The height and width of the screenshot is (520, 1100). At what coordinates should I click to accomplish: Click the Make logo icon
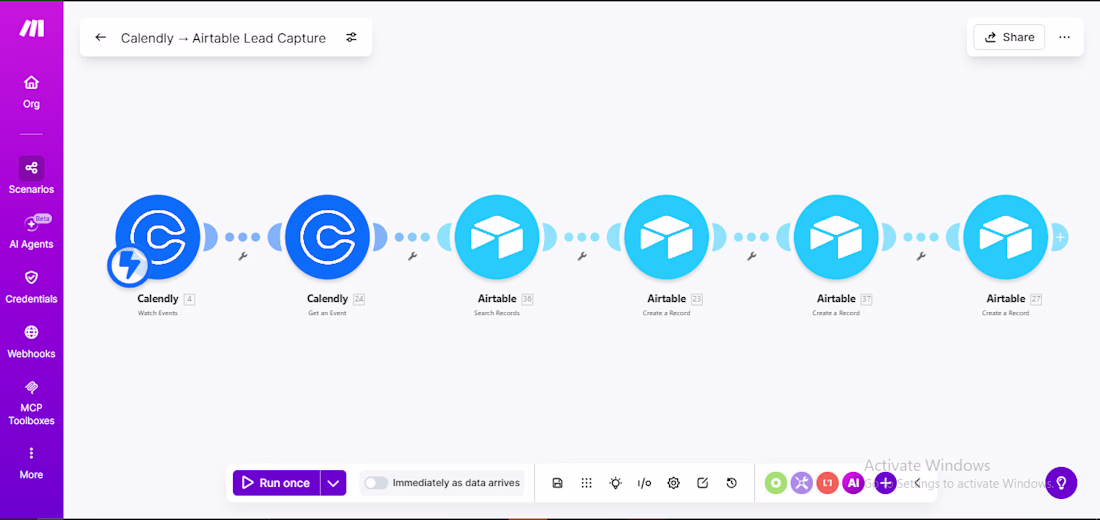[x=32, y=28]
